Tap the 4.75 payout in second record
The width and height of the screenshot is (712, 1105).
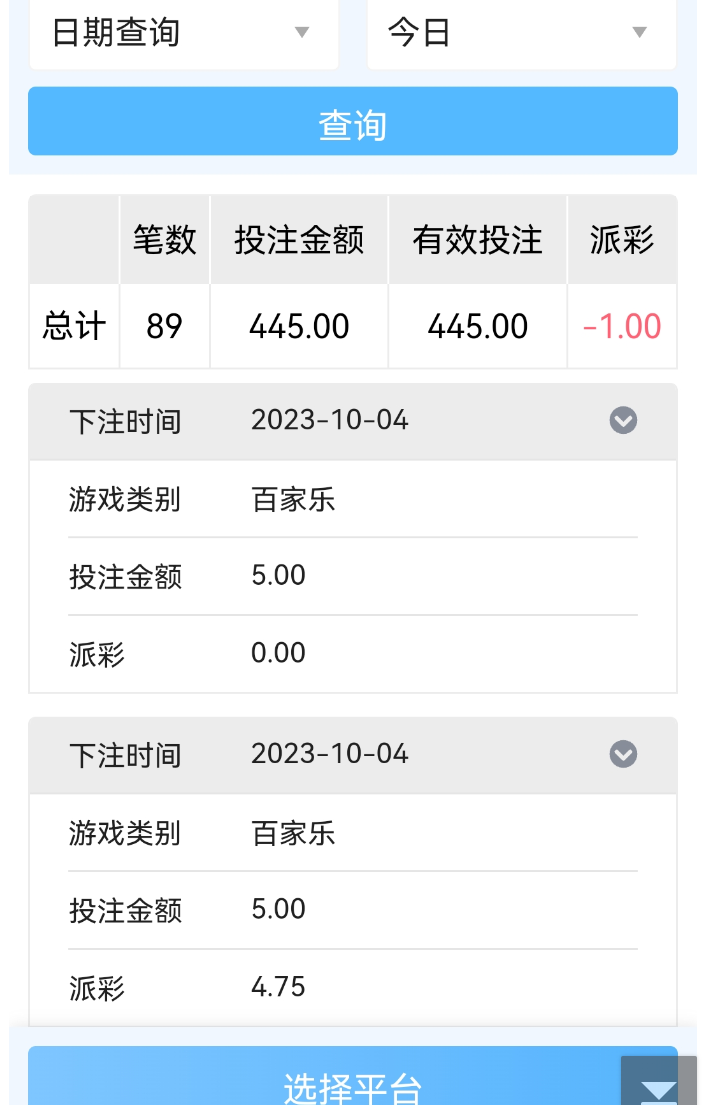278,987
